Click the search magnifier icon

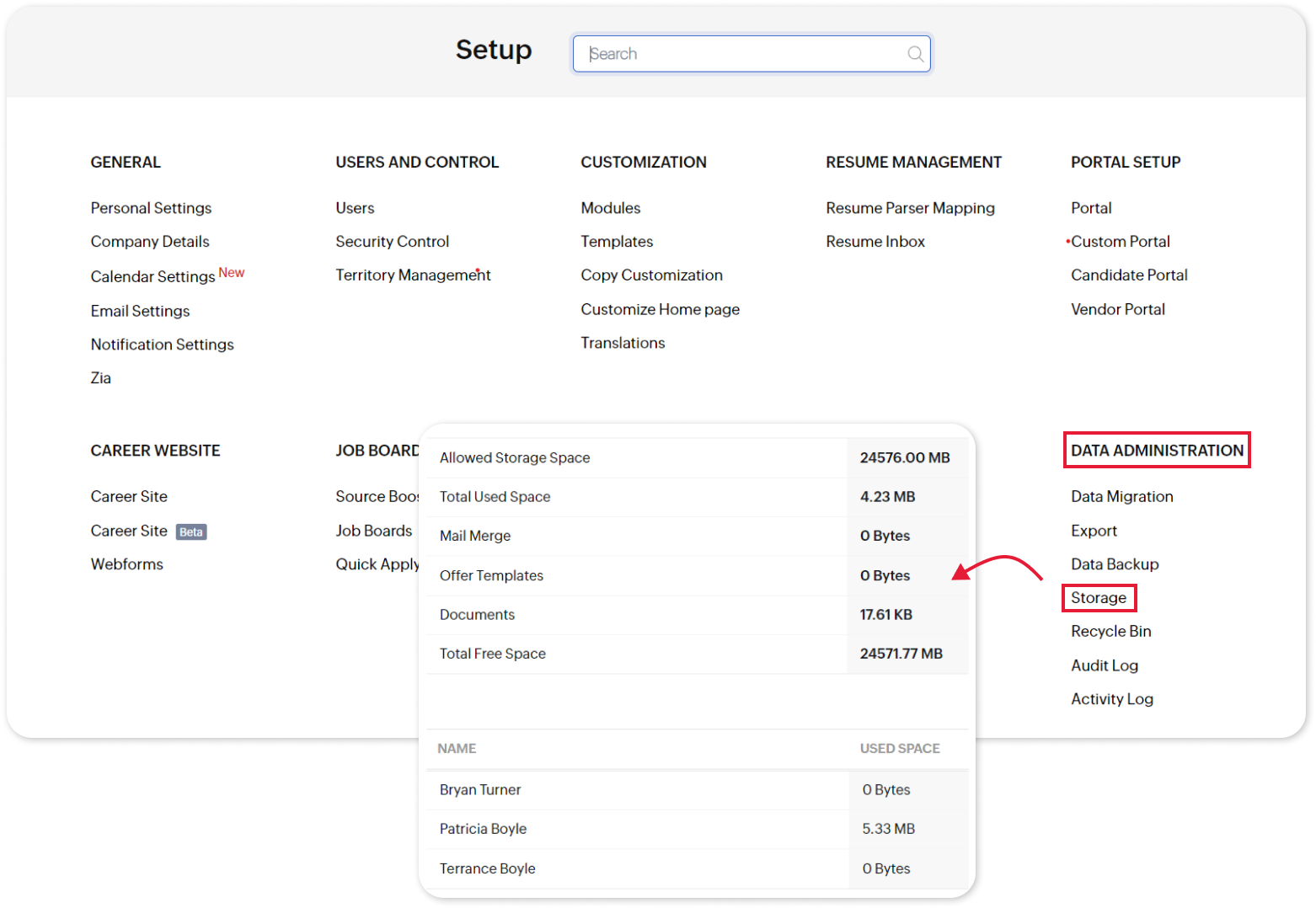[915, 54]
